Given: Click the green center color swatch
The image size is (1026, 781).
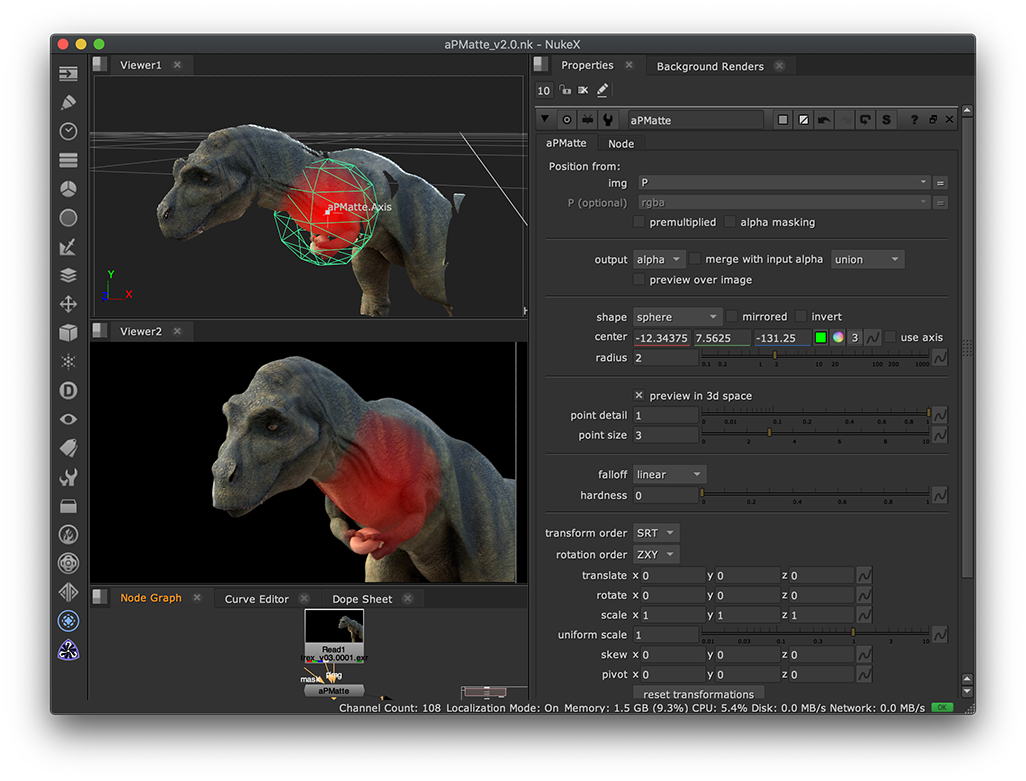Looking at the screenshot, I should (x=820, y=338).
